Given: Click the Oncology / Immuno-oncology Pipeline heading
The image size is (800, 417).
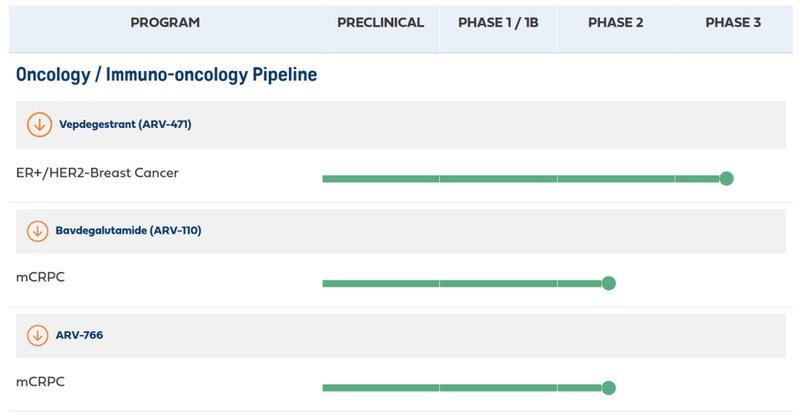Looking at the screenshot, I should (x=167, y=75).
